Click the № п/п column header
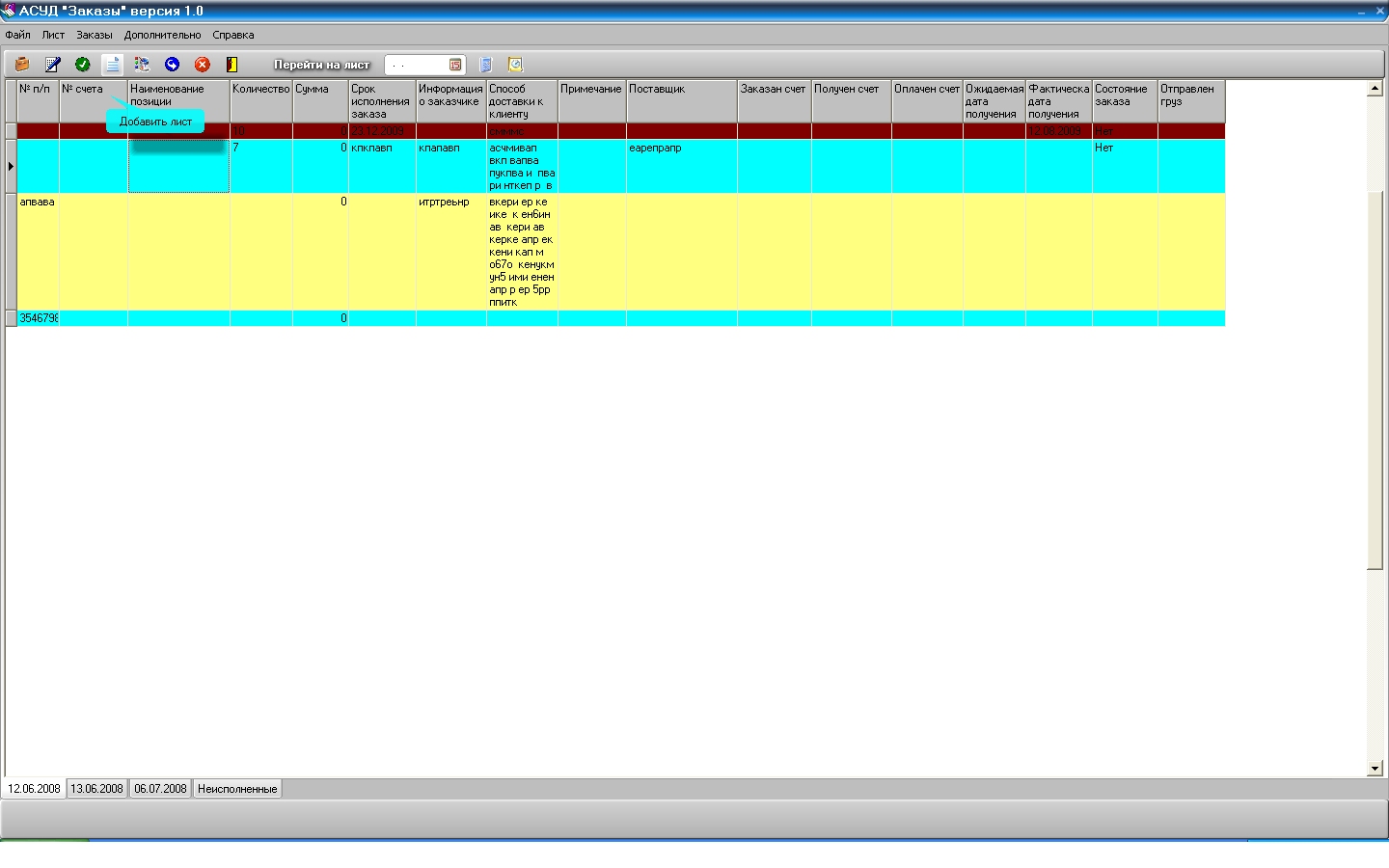Image resolution: width=1389 pixels, height=868 pixels. (38, 101)
